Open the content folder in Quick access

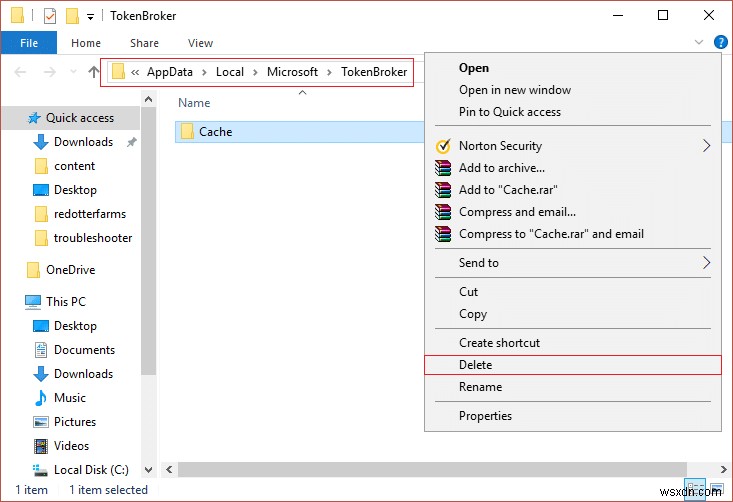[x=74, y=166]
